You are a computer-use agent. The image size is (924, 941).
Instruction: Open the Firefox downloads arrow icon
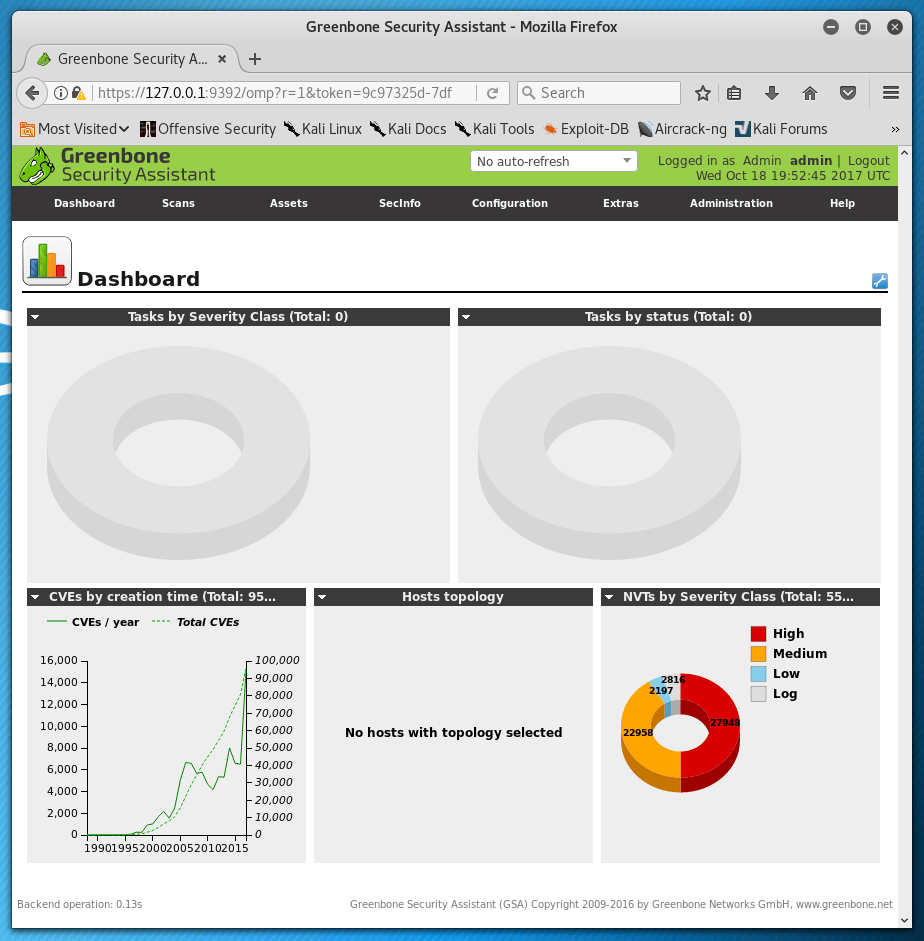coord(771,93)
